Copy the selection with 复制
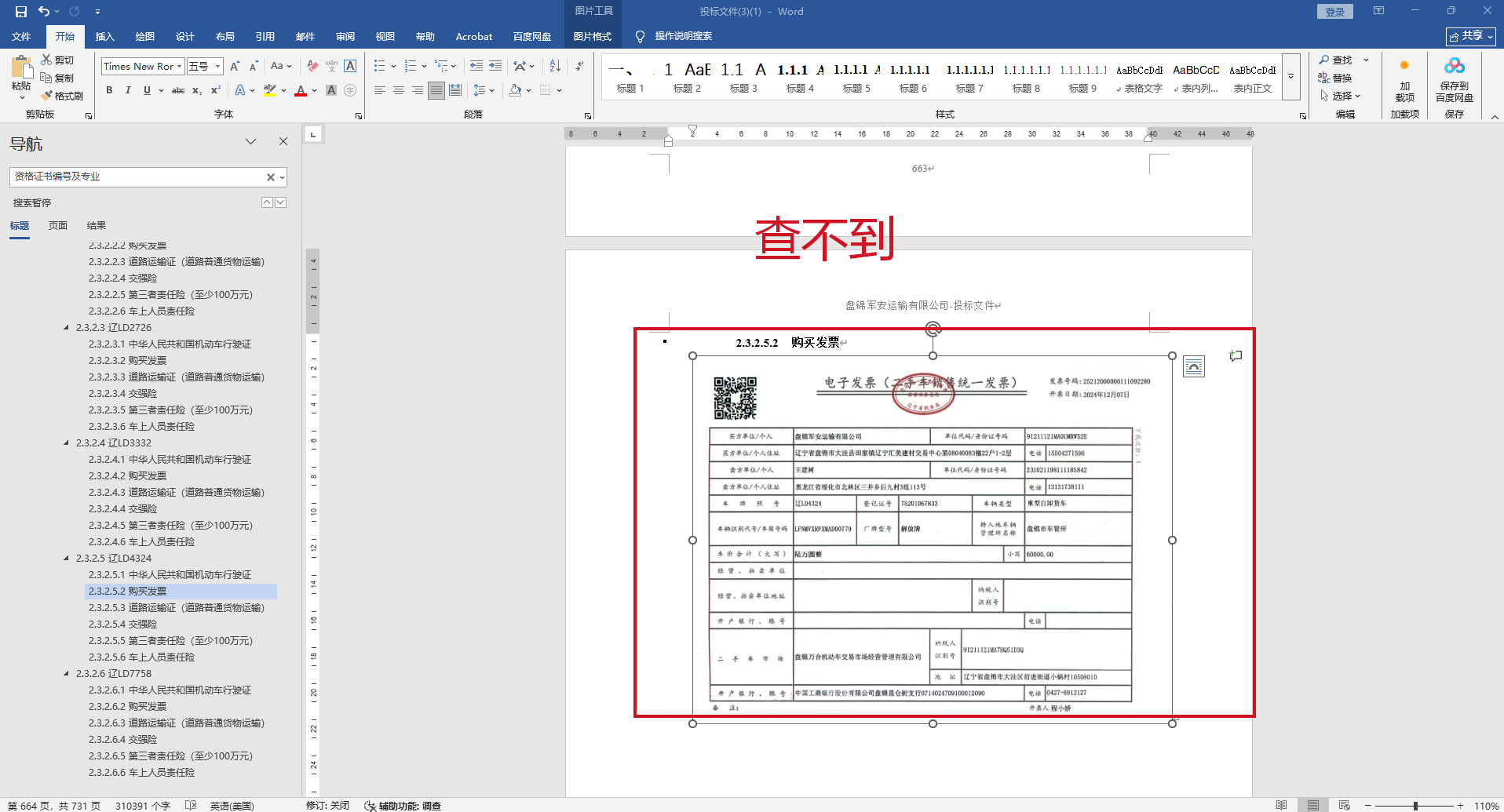This screenshot has height=812, width=1504. point(57,78)
